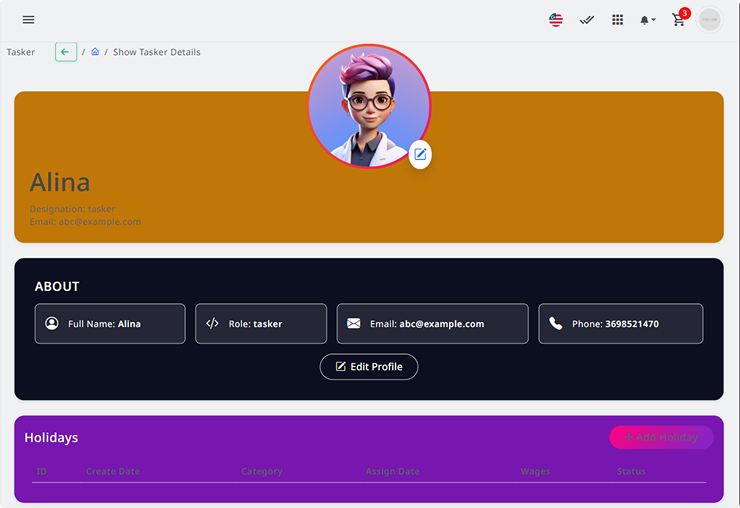Viewport: 740px width, 508px height.
Task: Click the Show Tasker Details breadcrumb
Action: [x=156, y=52]
